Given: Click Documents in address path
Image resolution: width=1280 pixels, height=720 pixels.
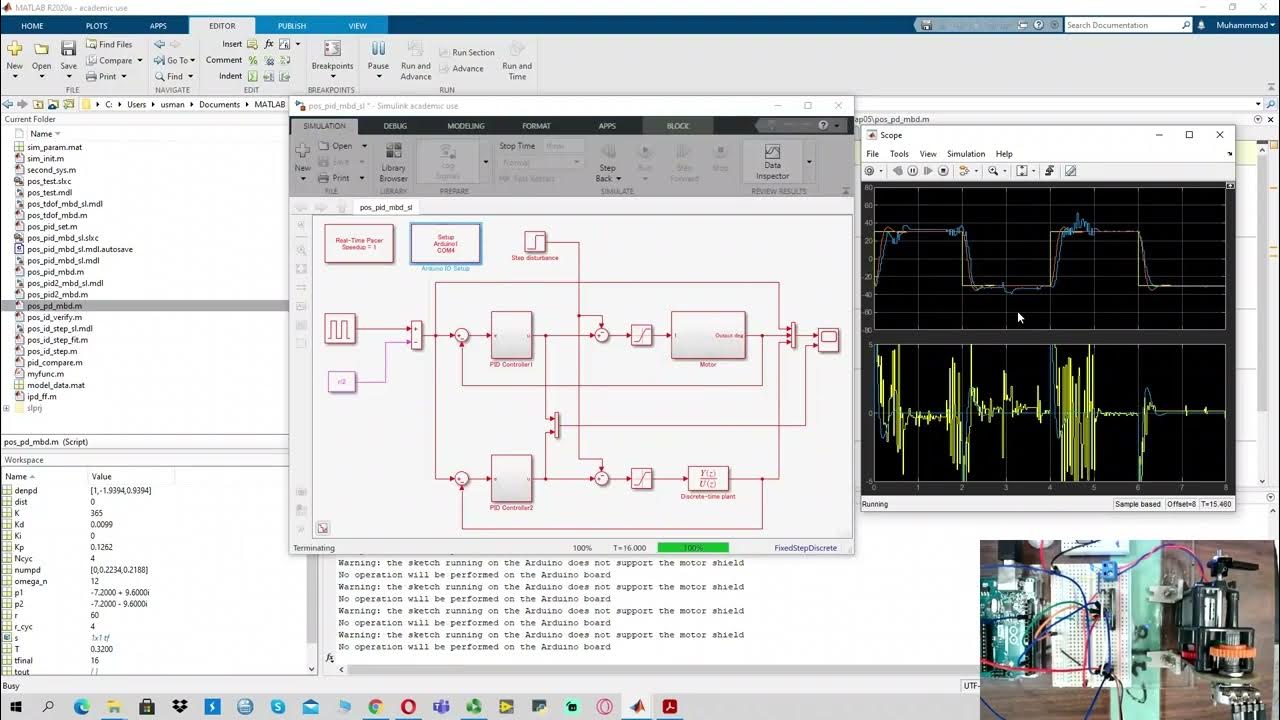Looking at the screenshot, I should click(219, 104).
